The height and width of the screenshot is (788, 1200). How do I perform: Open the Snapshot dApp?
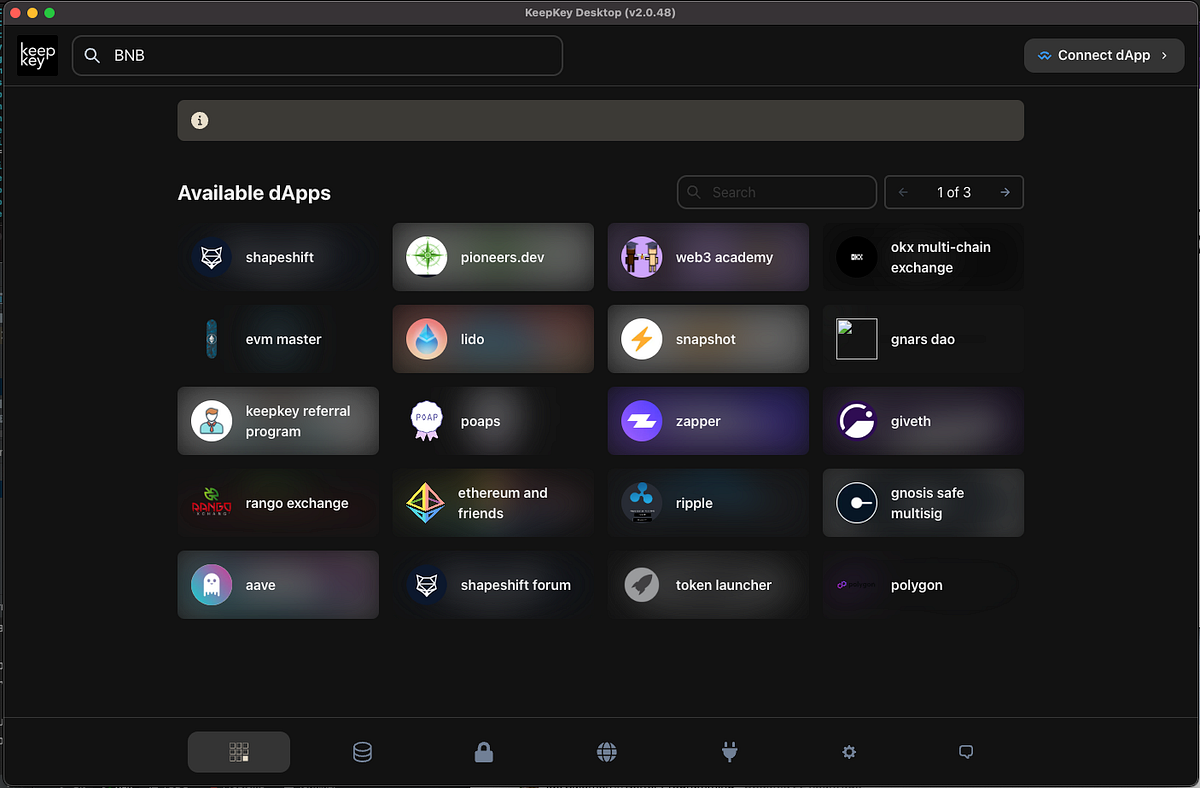pos(708,338)
